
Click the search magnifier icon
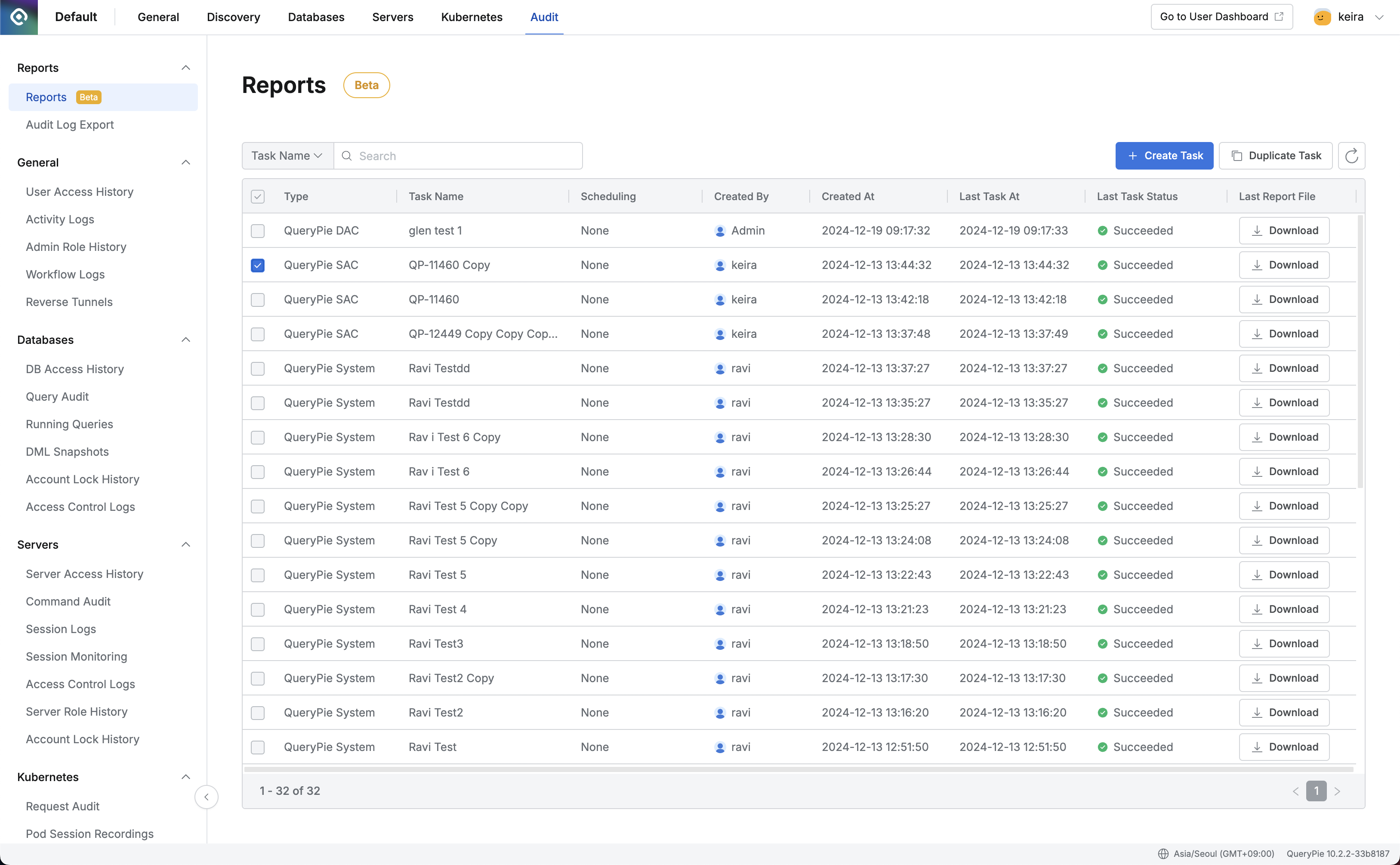tap(347, 156)
